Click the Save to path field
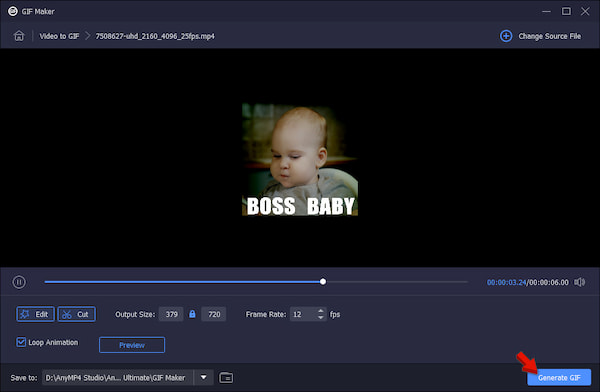Screen dimensions: 600x392 pos(118,377)
